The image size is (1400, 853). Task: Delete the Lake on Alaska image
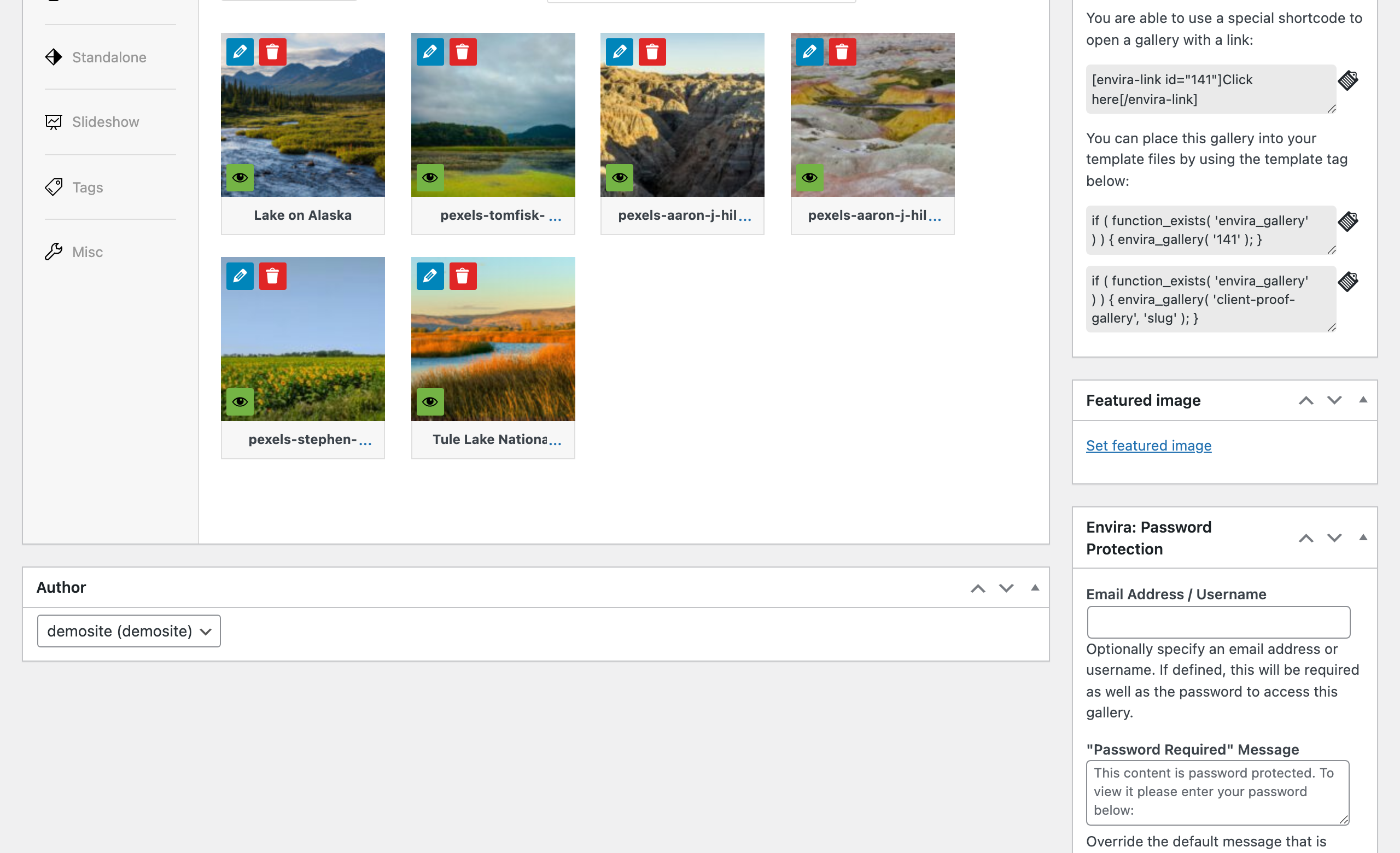coord(273,52)
